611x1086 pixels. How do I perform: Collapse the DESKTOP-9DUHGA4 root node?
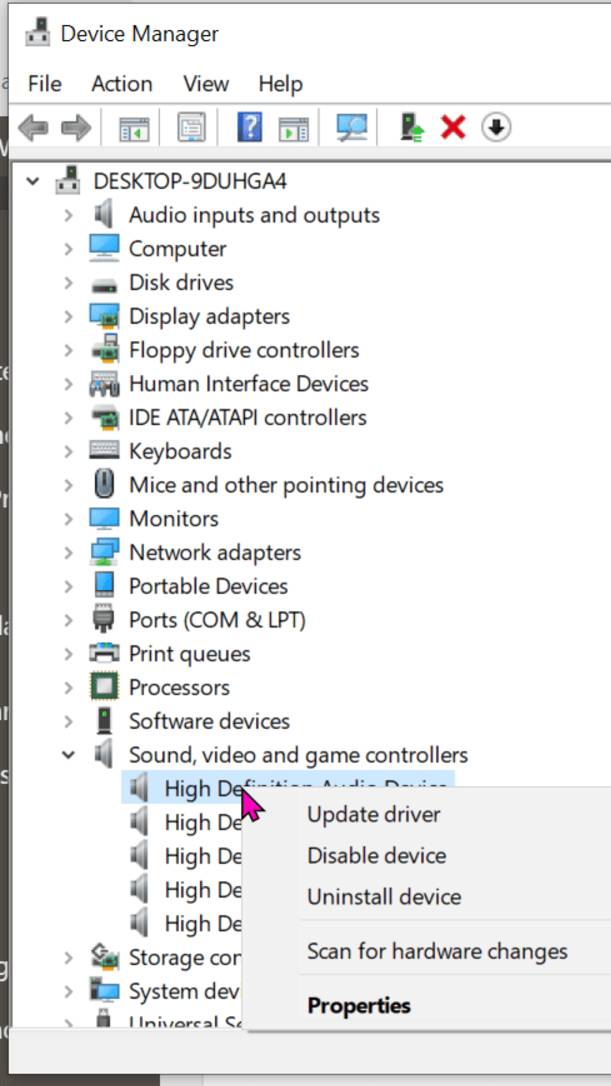[34, 181]
